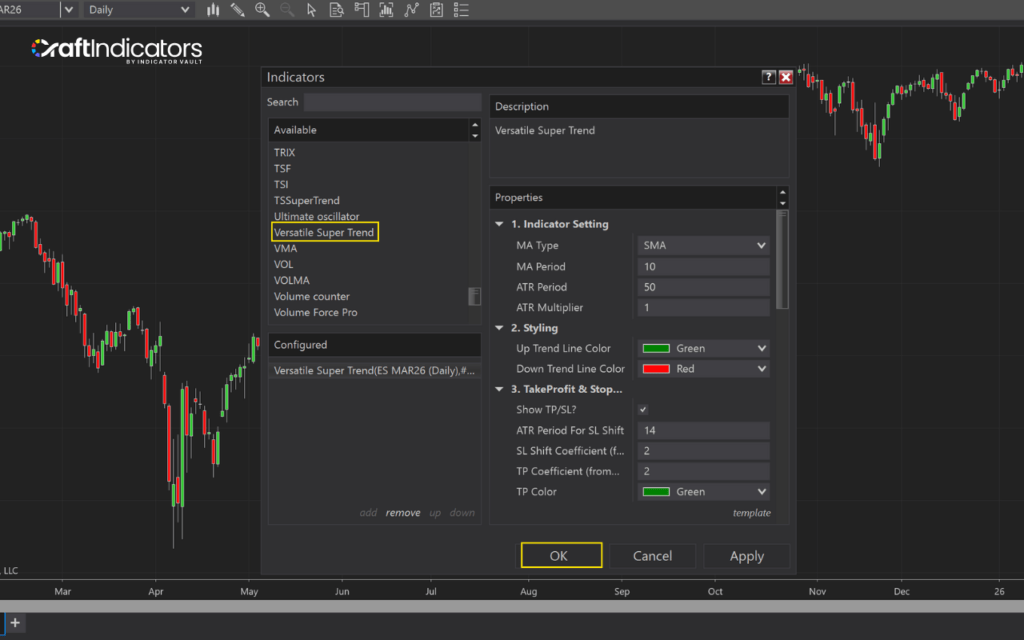This screenshot has height=640, width=1024.
Task: Collapse the 2. Styling section
Action: [499, 327]
